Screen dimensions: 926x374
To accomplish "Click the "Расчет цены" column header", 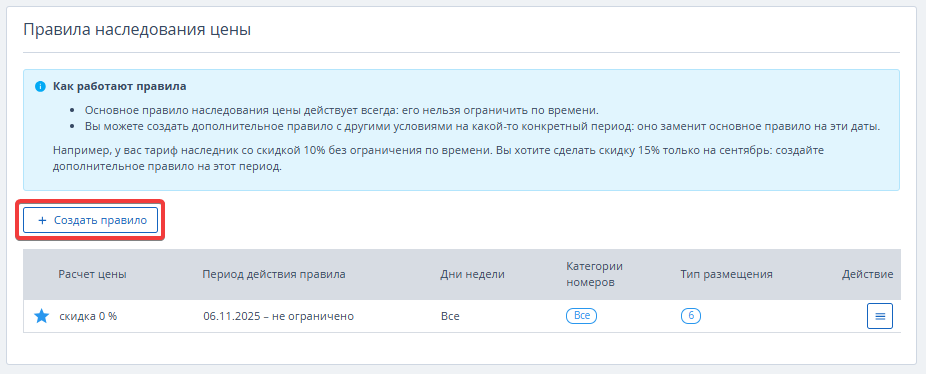I will [92, 274].
